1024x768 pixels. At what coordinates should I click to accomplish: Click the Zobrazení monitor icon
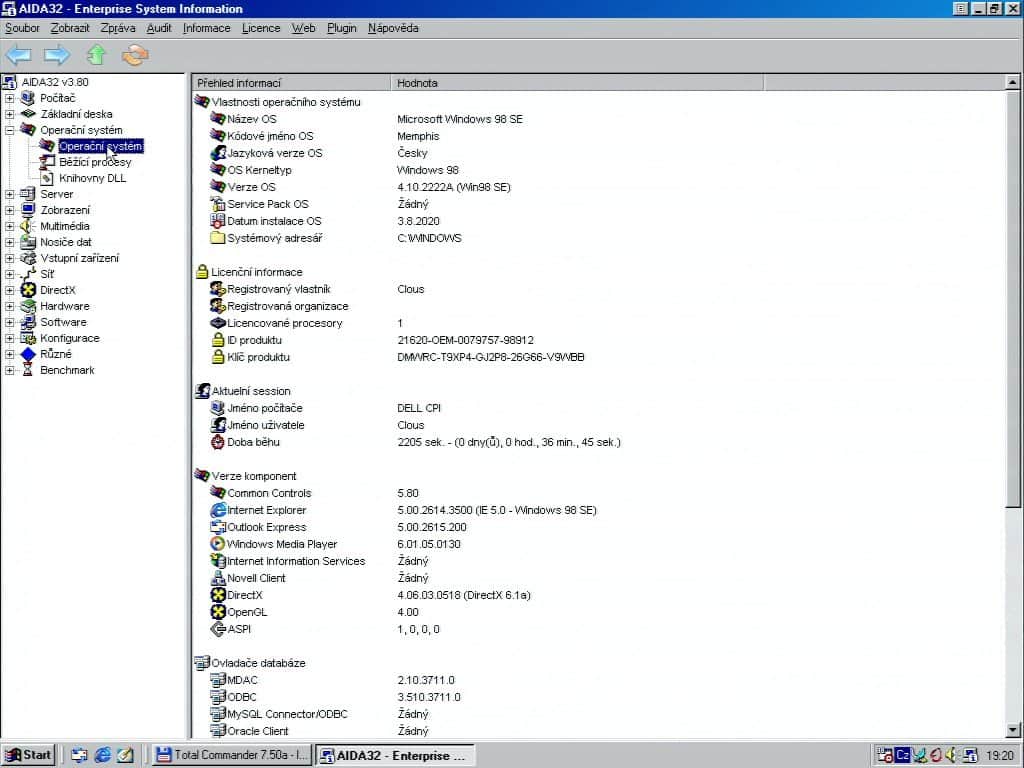coord(27,210)
